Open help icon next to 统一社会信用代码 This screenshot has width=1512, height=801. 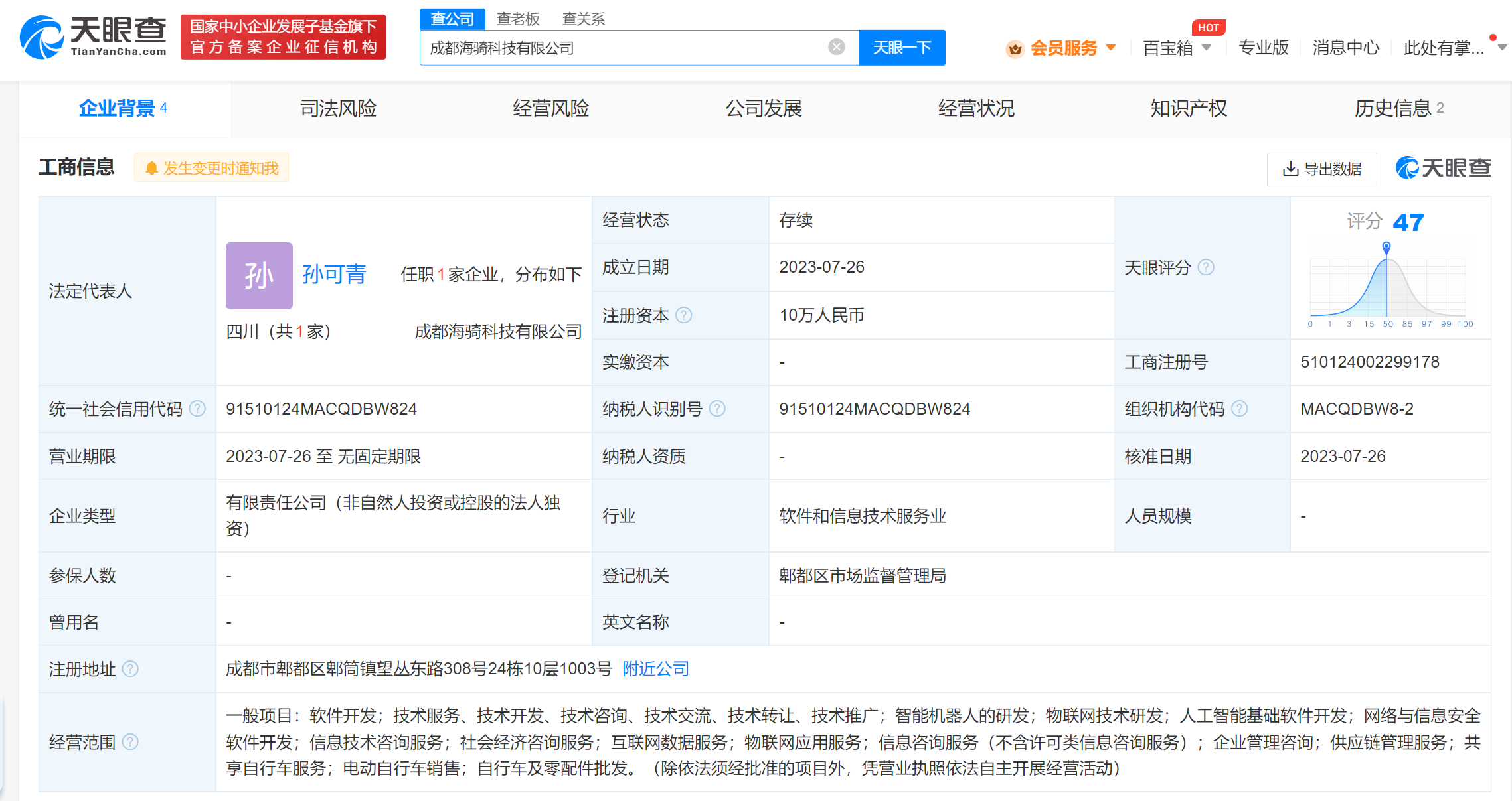[x=197, y=409]
